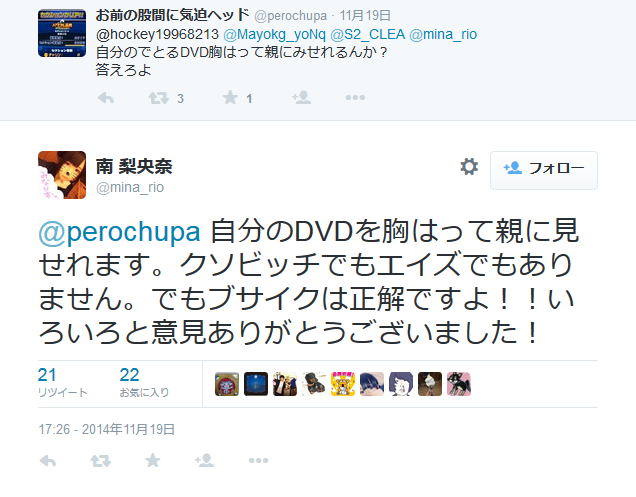Viewport: 636px width, 497px height.
Task: Reply to main tweet at bottom
Action: tap(48, 460)
